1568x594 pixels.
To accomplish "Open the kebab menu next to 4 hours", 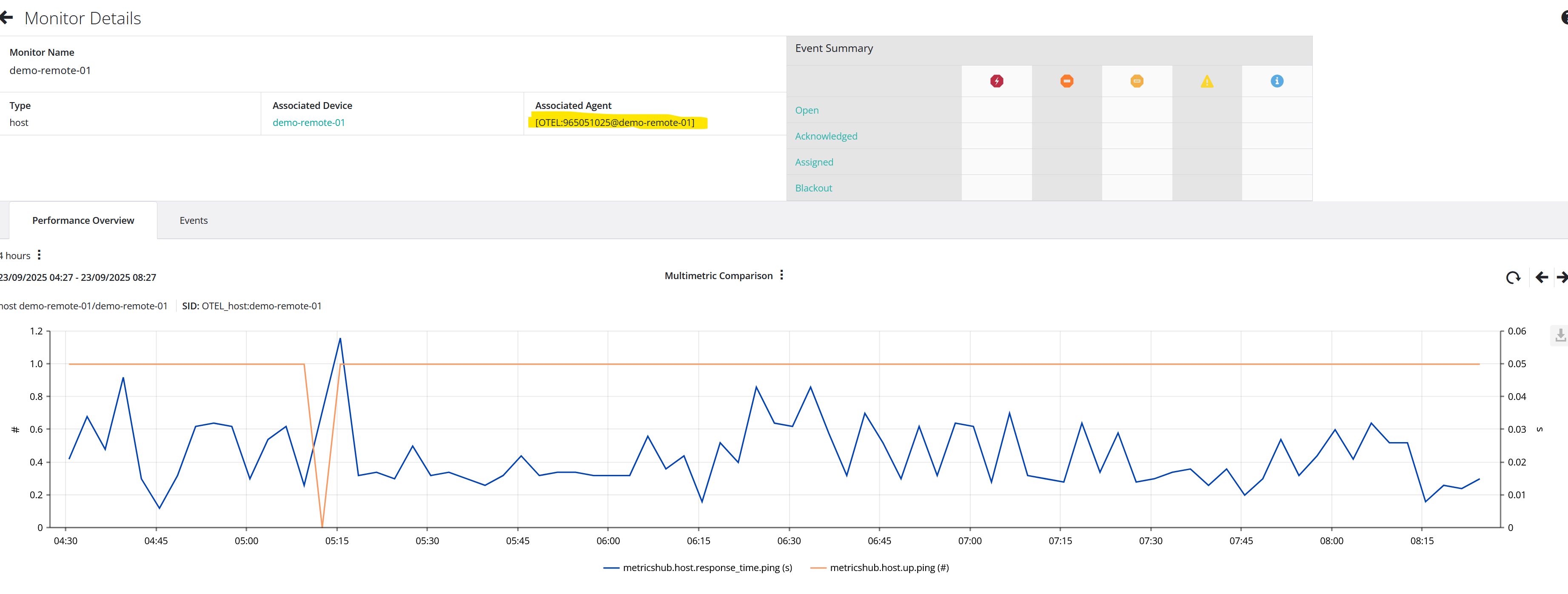I will coord(38,255).
